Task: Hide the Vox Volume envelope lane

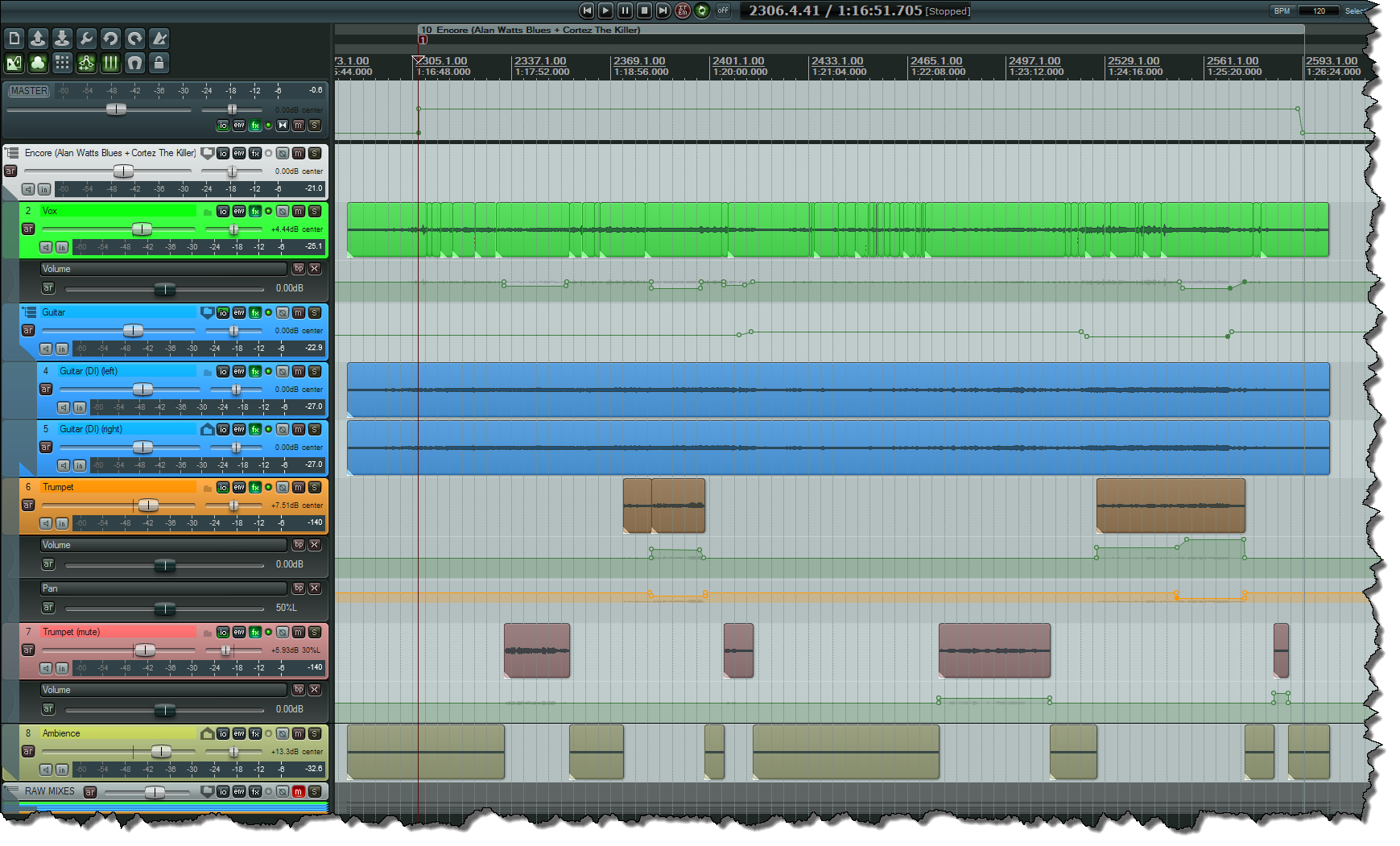Action: (x=315, y=269)
